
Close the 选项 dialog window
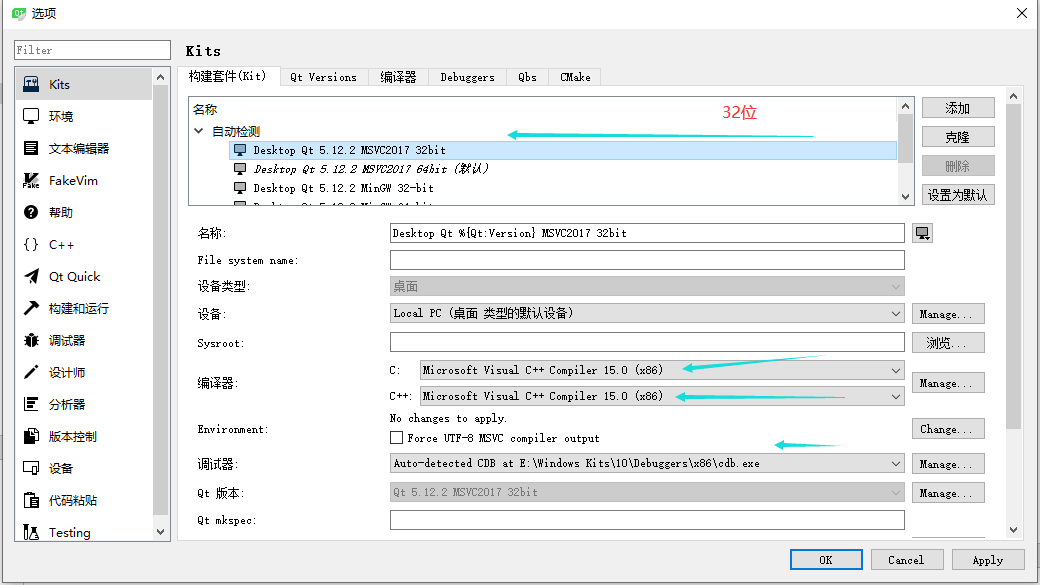click(x=1021, y=13)
